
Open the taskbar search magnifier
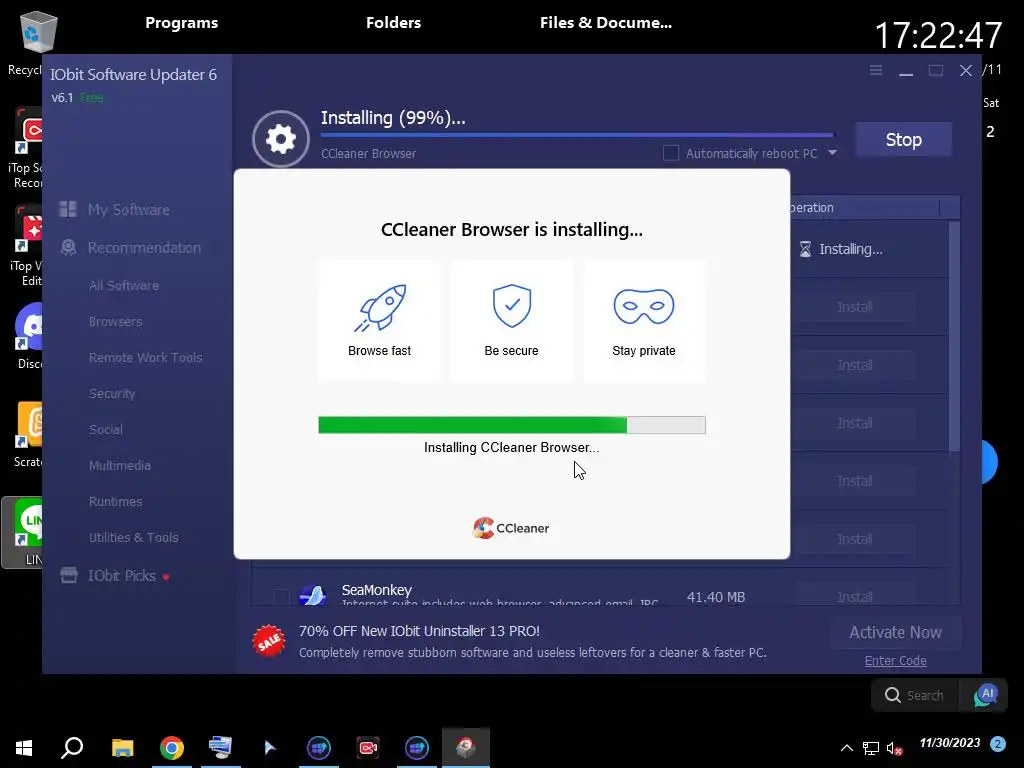[72, 748]
